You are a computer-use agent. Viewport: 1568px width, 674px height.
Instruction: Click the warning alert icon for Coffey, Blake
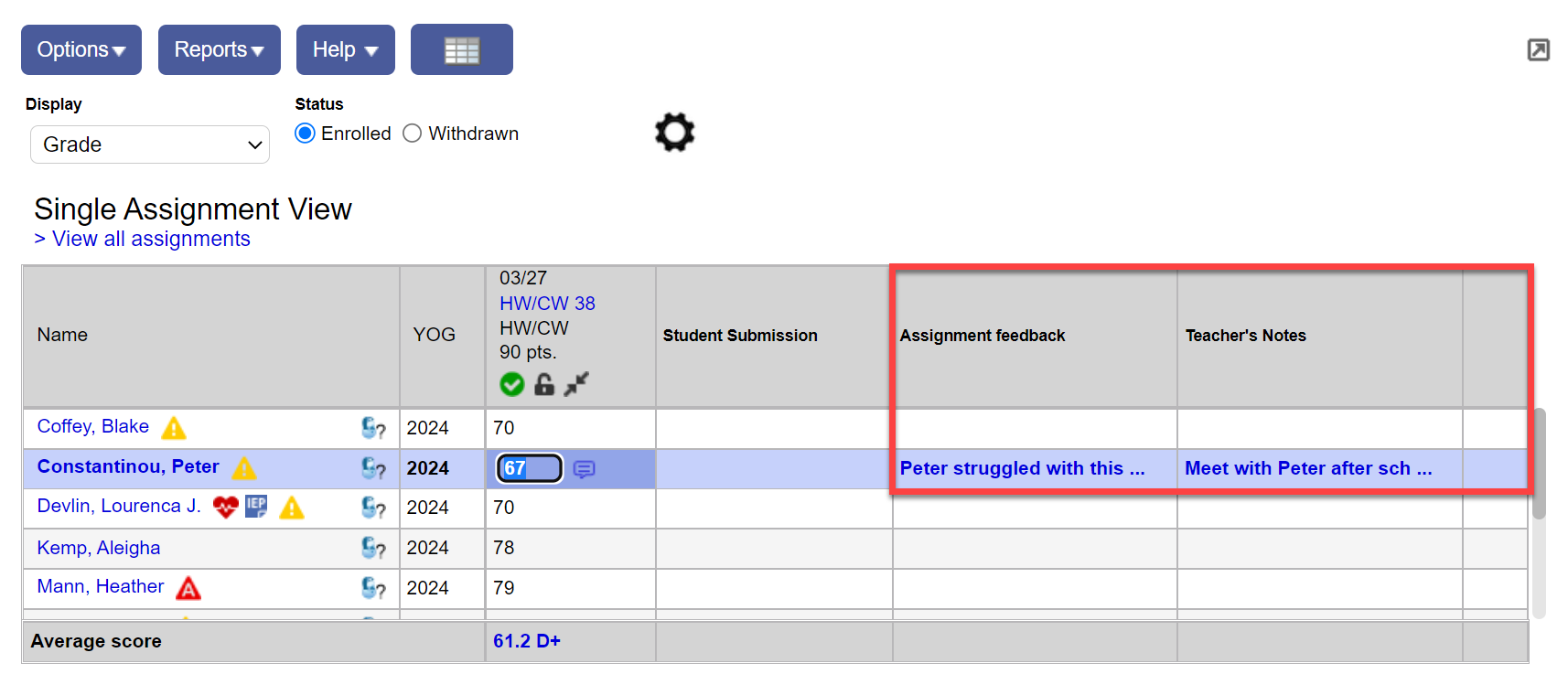tap(174, 428)
